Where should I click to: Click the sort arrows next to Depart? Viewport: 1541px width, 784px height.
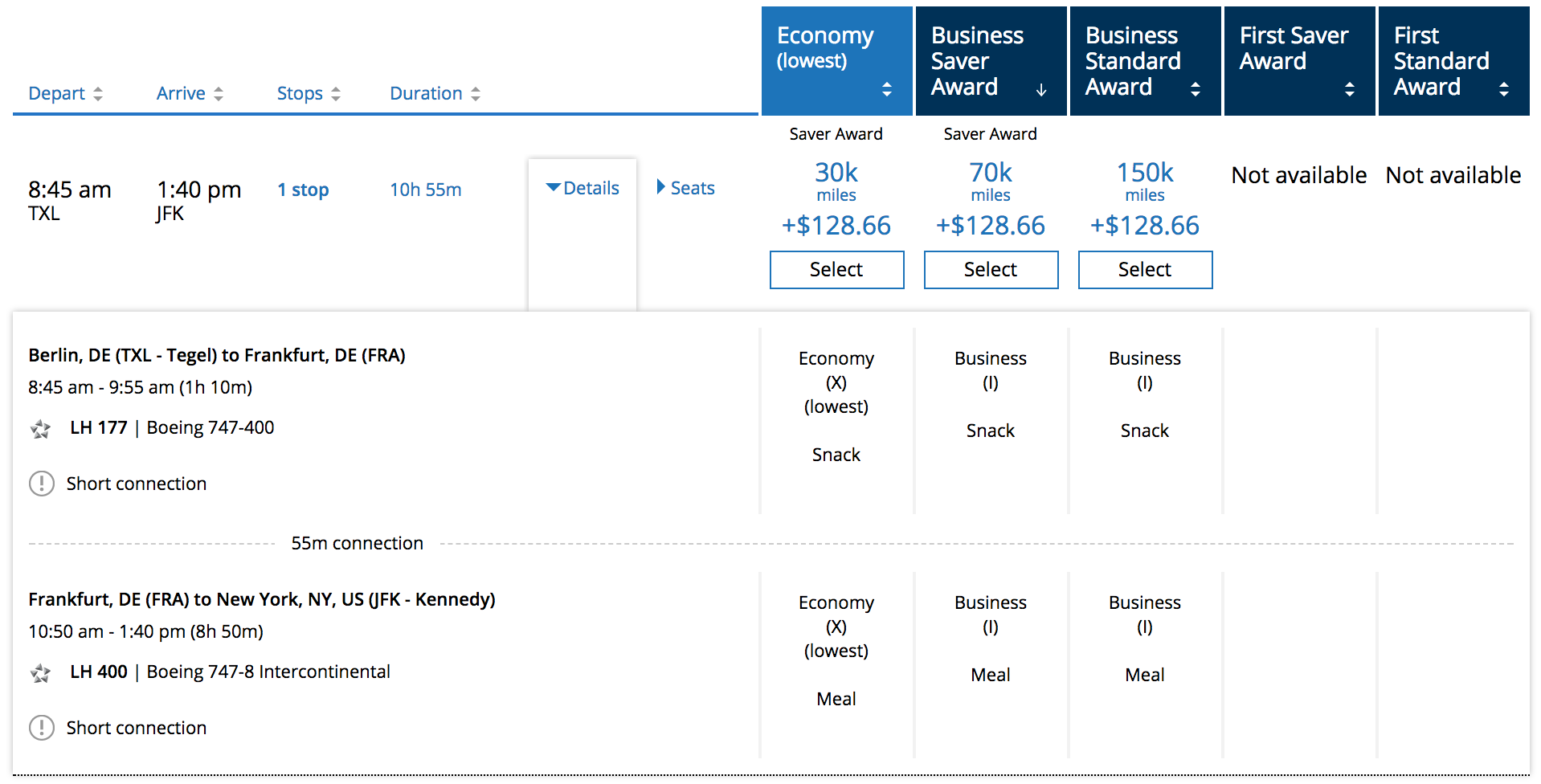point(98,94)
